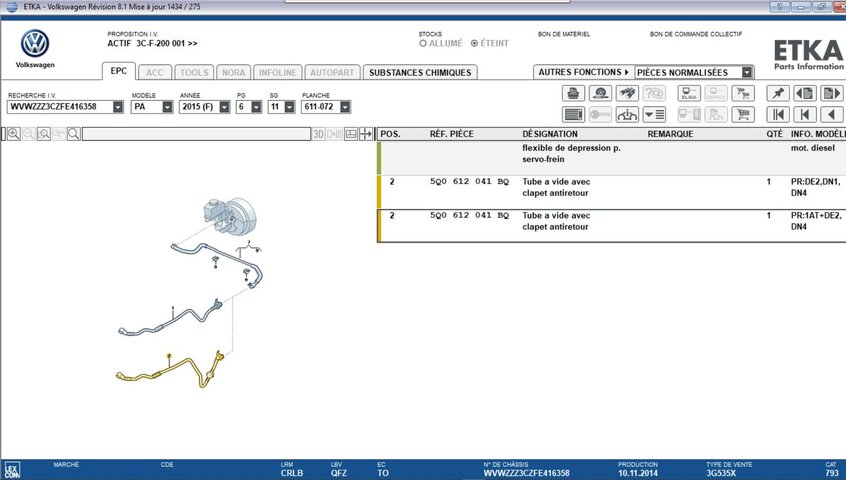This screenshot has width=846, height=480.
Task: Click the LBV value QFZ
Action: (x=339, y=473)
